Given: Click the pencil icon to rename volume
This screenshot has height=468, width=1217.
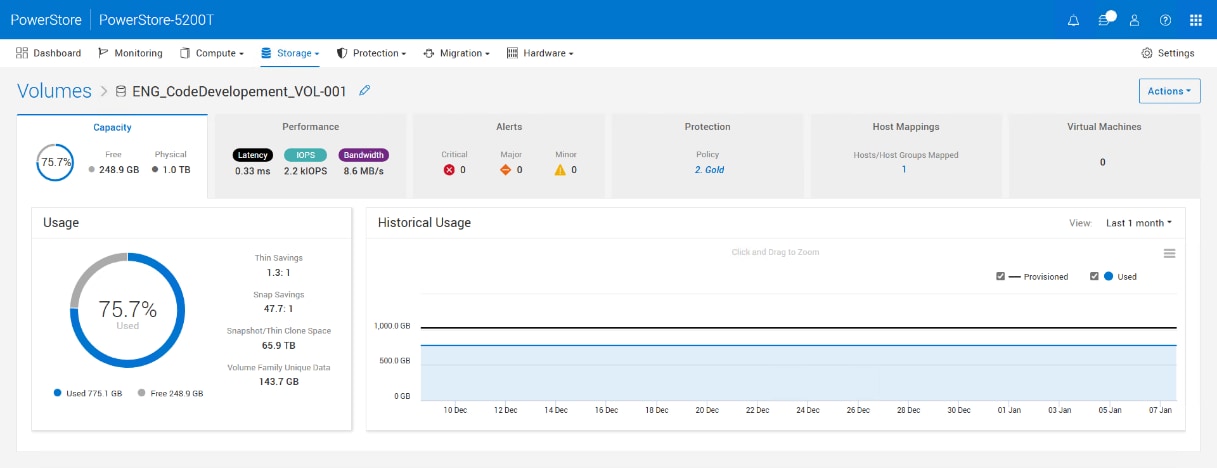Looking at the screenshot, I should click(364, 91).
